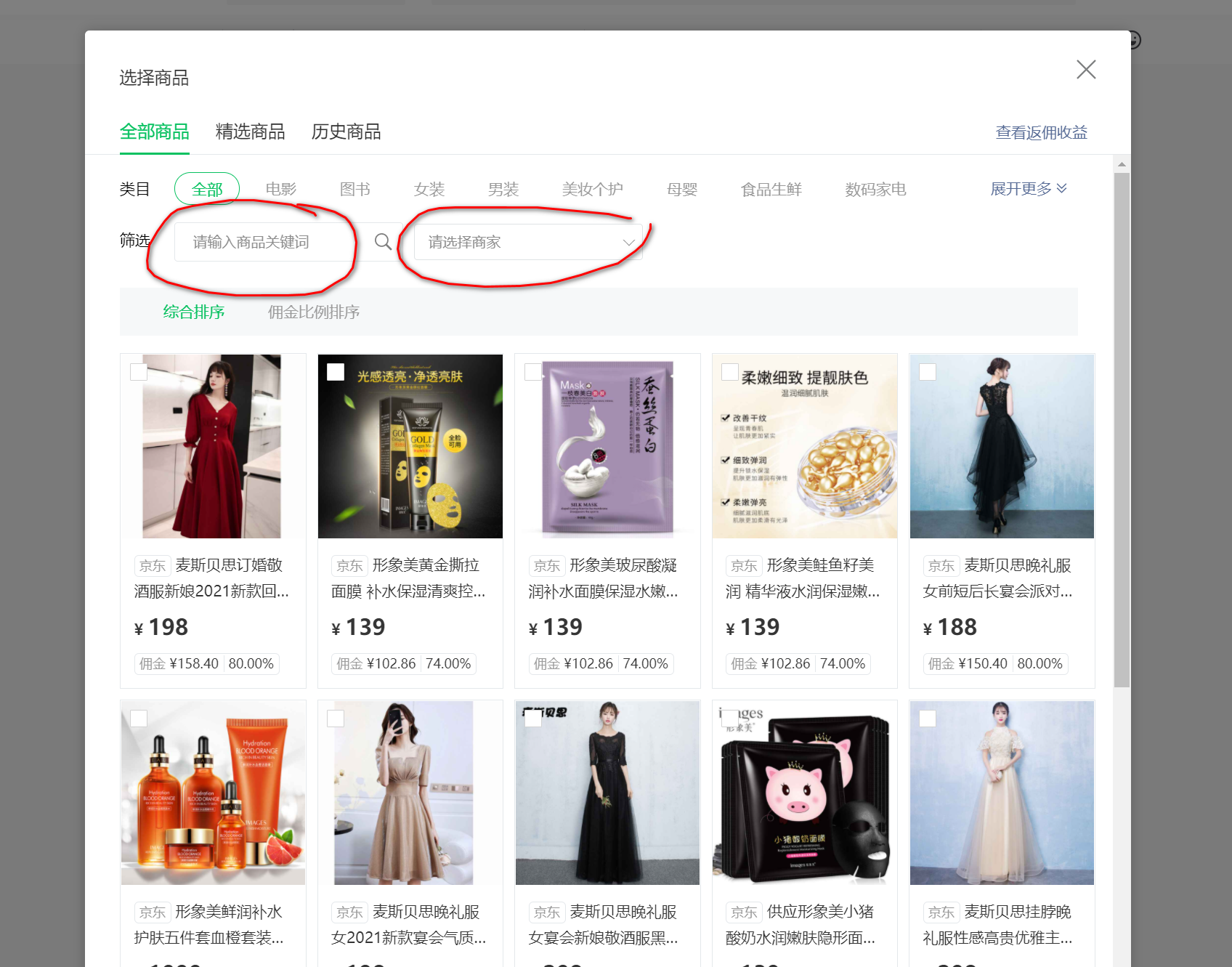
Task: Open the 形象美鲑鱼籽美润 title
Action: pyautogui.click(x=803, y=578)
